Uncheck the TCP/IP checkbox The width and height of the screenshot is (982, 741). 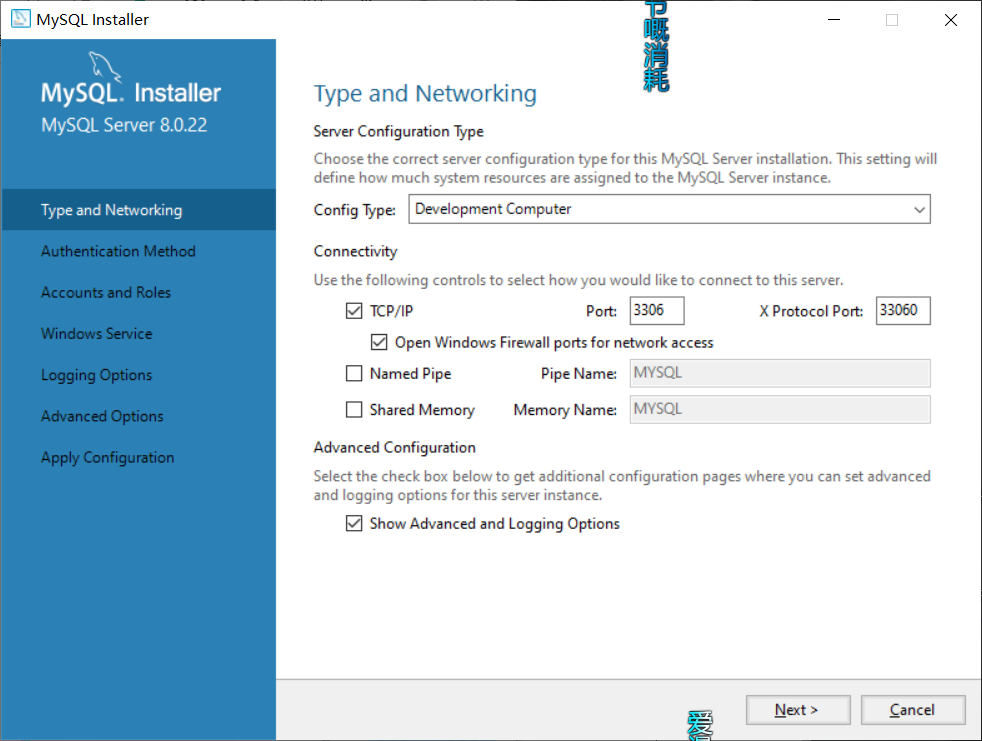click(x=354, y=311)
